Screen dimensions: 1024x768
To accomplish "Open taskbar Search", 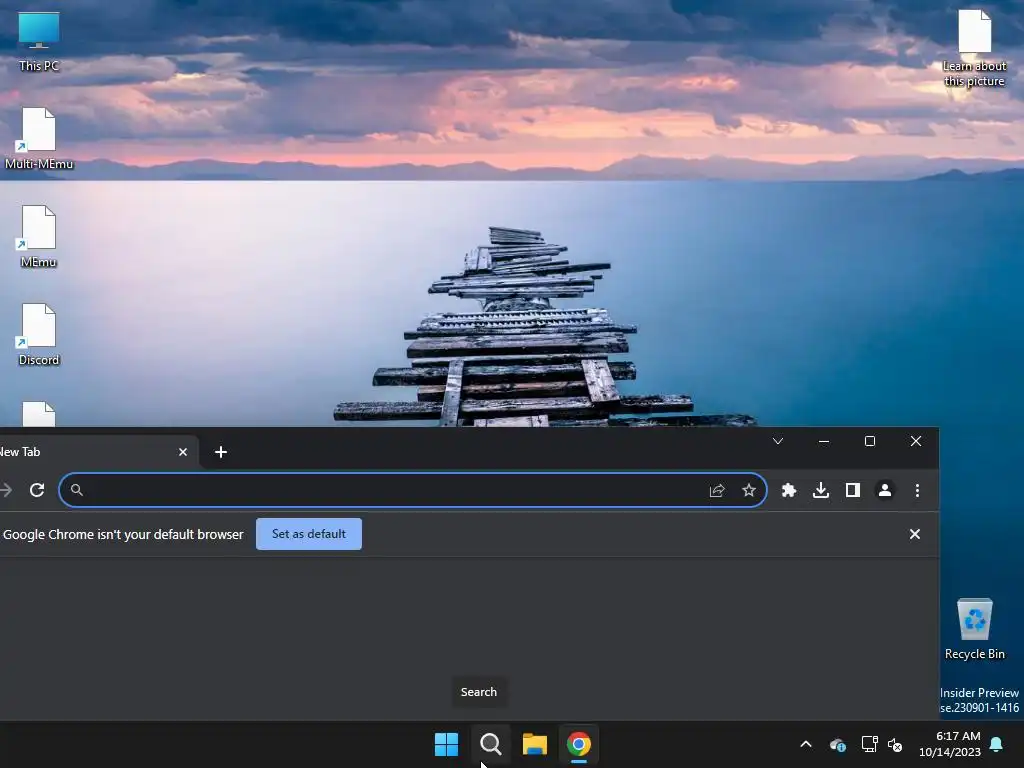I will [x=490, y=744].
